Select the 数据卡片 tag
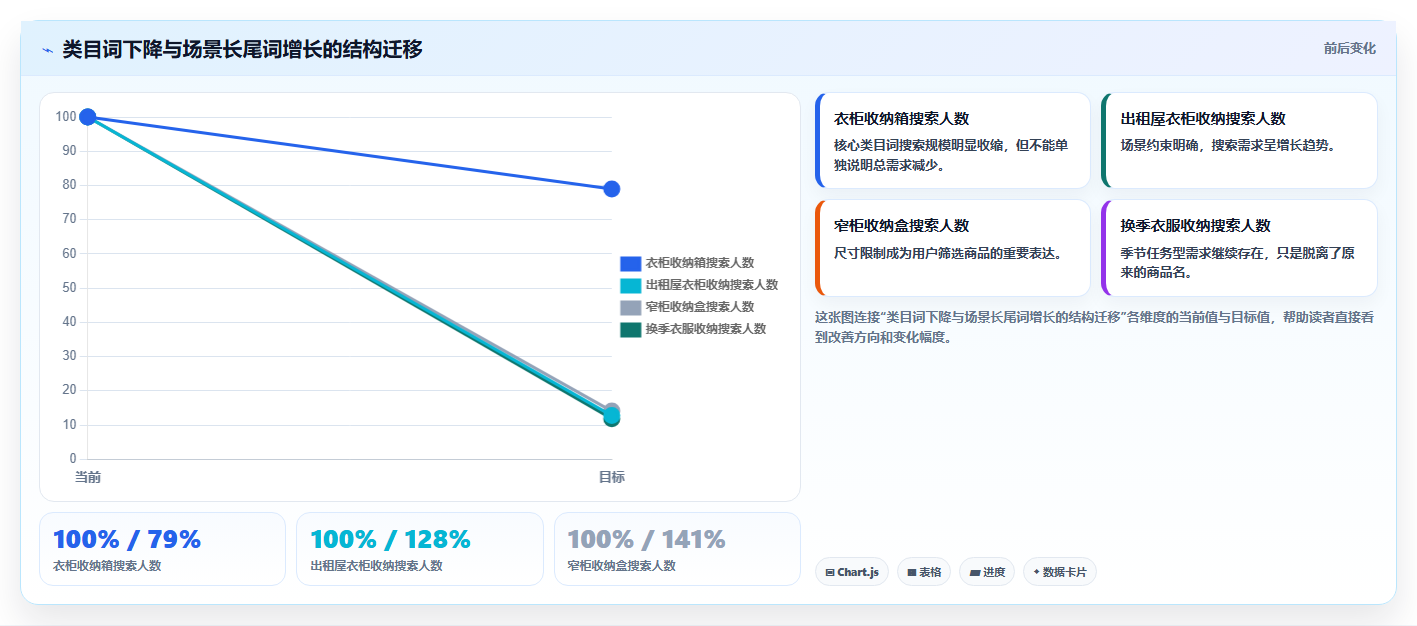This screenshot has height=626, width=1417. [x=1060, y=572]
